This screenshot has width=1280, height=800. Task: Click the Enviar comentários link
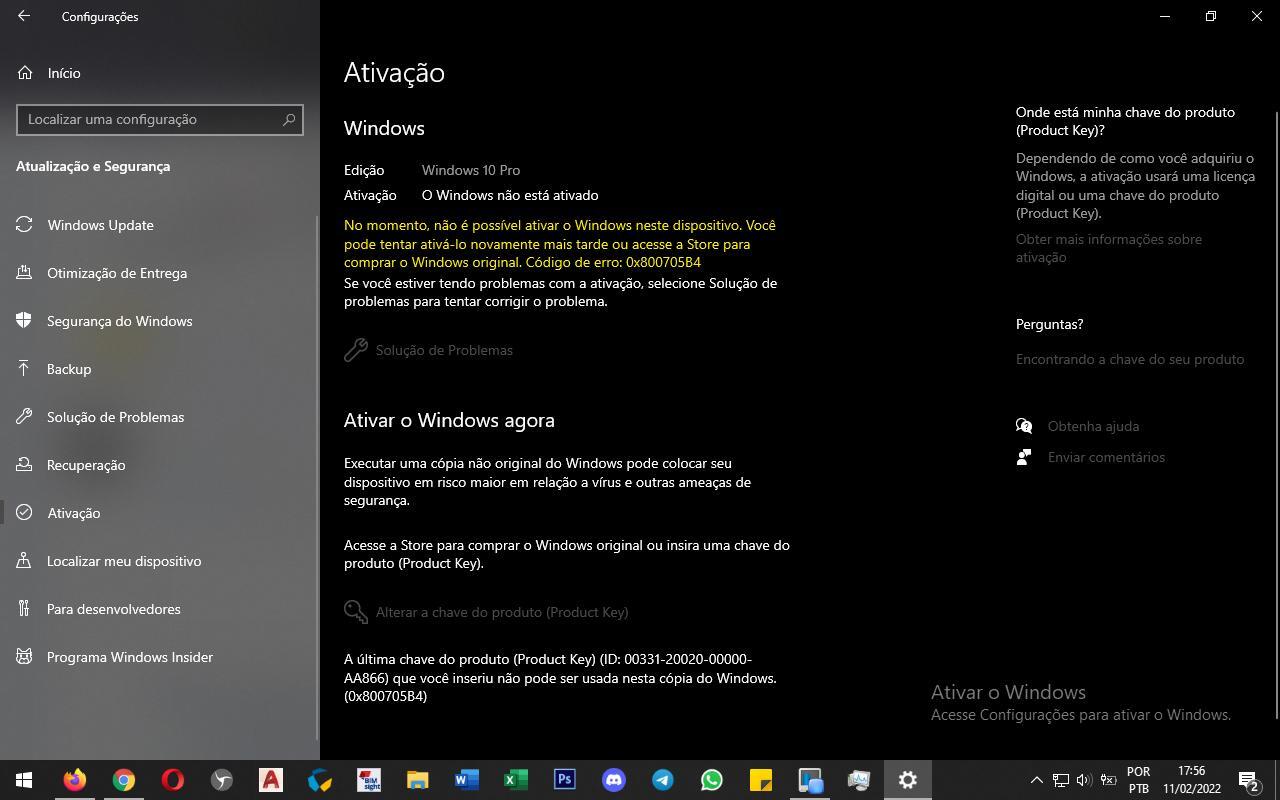(1106, 457)
